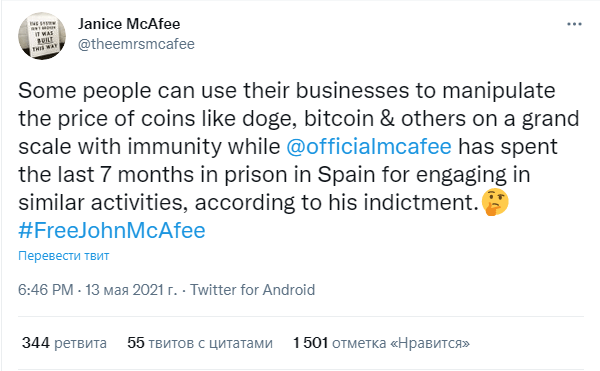Click the date '13 мая 2021 г.'
Viewport: 600px width, 371px height.
pos(131,290)
